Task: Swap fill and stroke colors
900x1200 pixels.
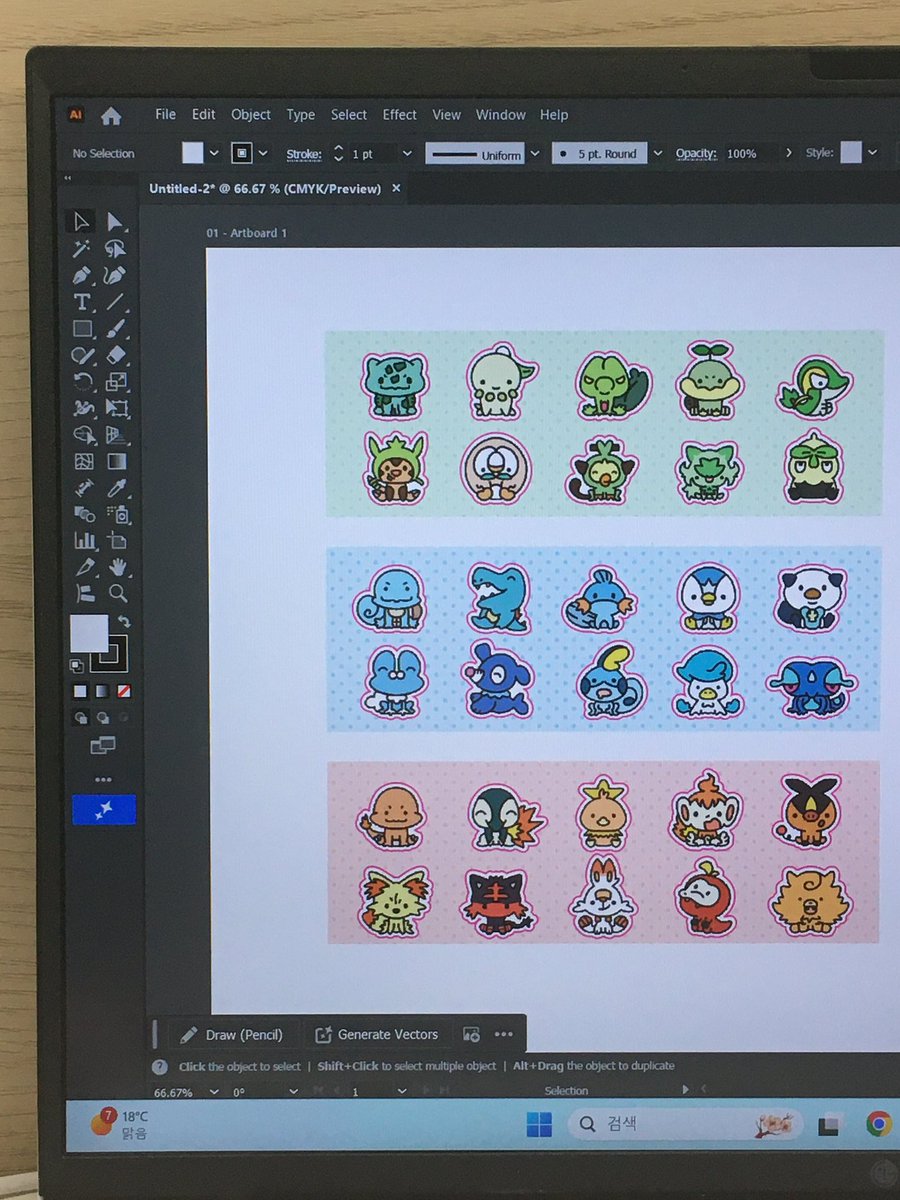Action: pos(124,622)
